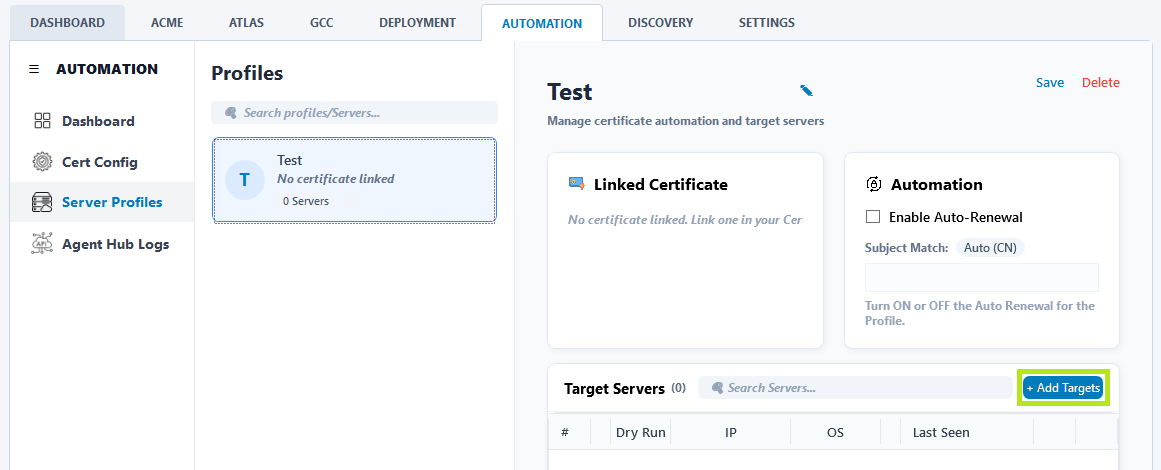
Task: Click the "No certificate linked" italic text in profile card
Action: 335,178
